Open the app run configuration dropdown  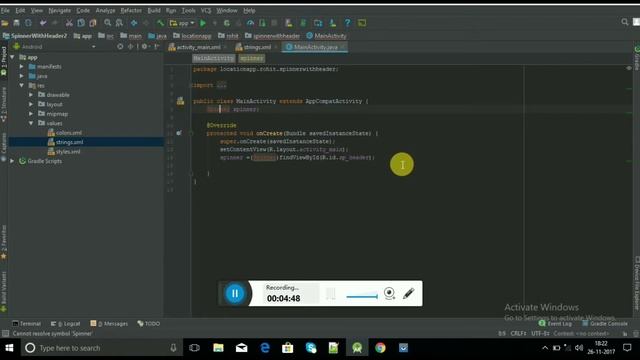coord(182,23)
